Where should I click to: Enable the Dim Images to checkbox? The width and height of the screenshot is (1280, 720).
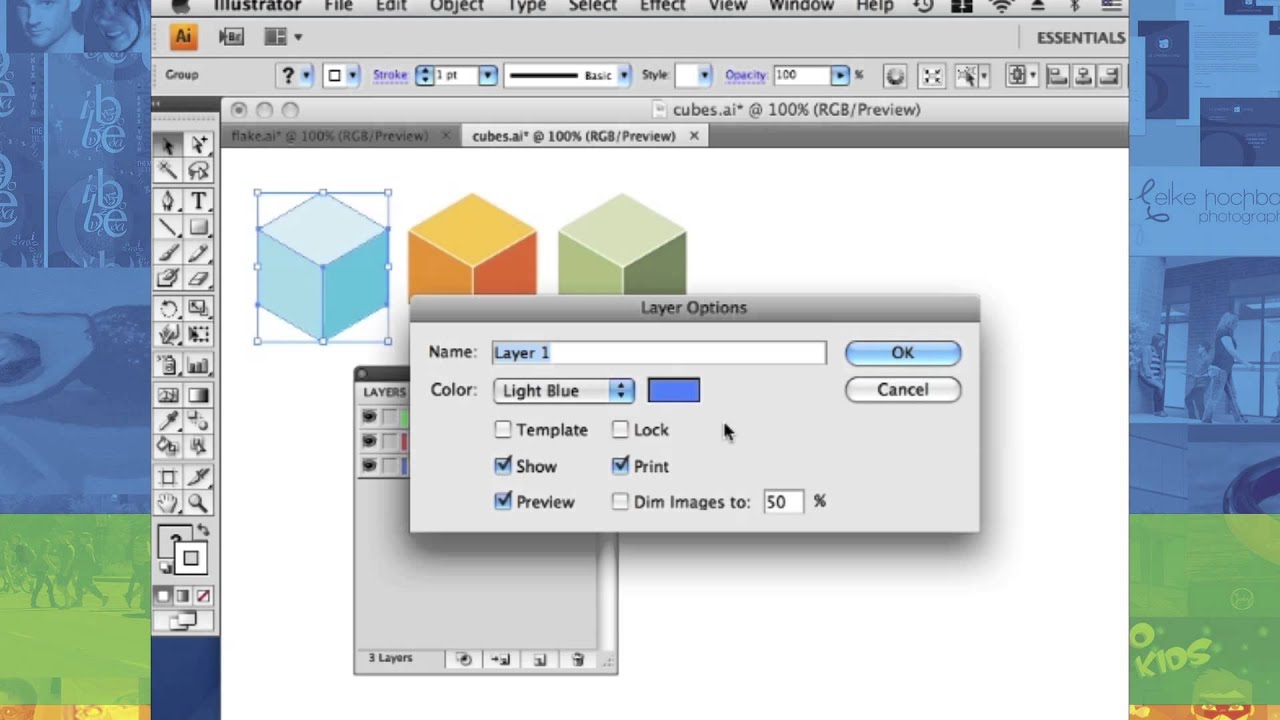pos(620,502)
